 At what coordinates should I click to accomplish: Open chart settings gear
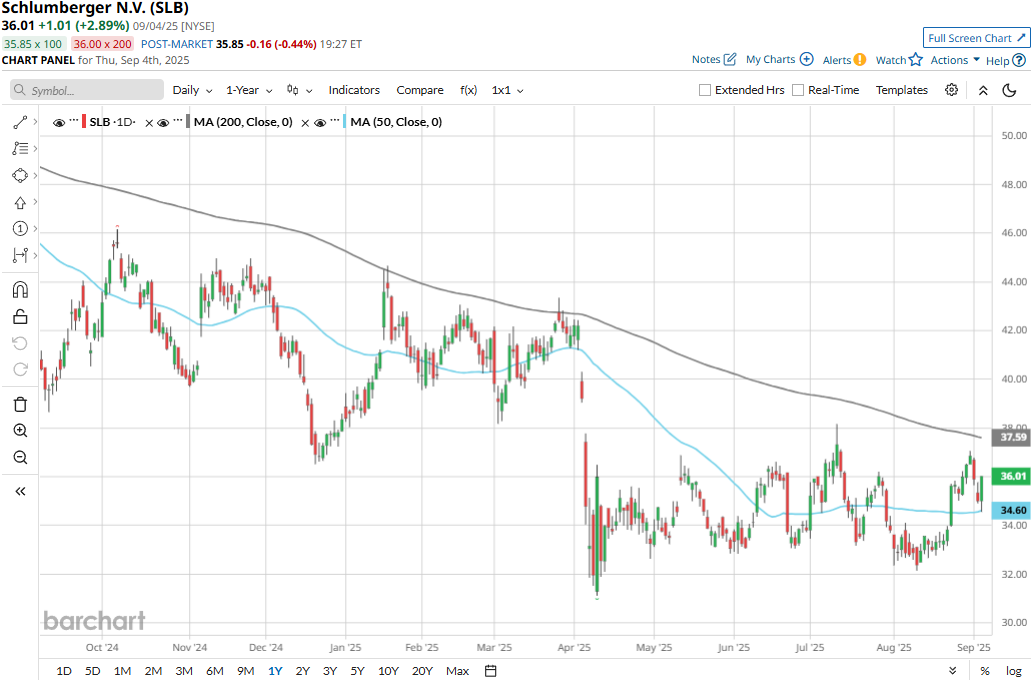[951, 90]
